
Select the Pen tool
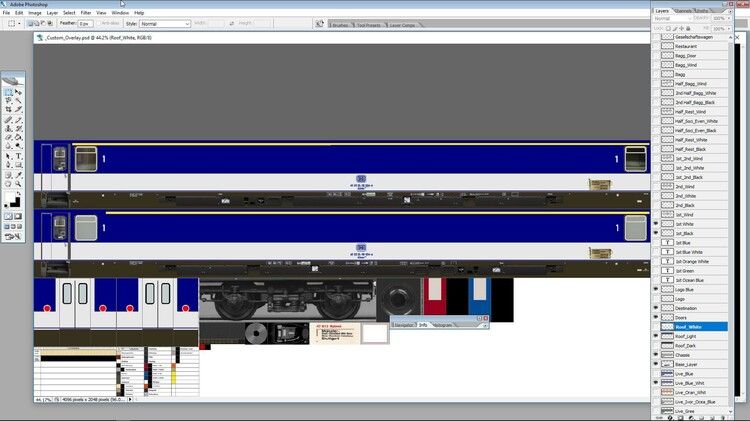8,165
